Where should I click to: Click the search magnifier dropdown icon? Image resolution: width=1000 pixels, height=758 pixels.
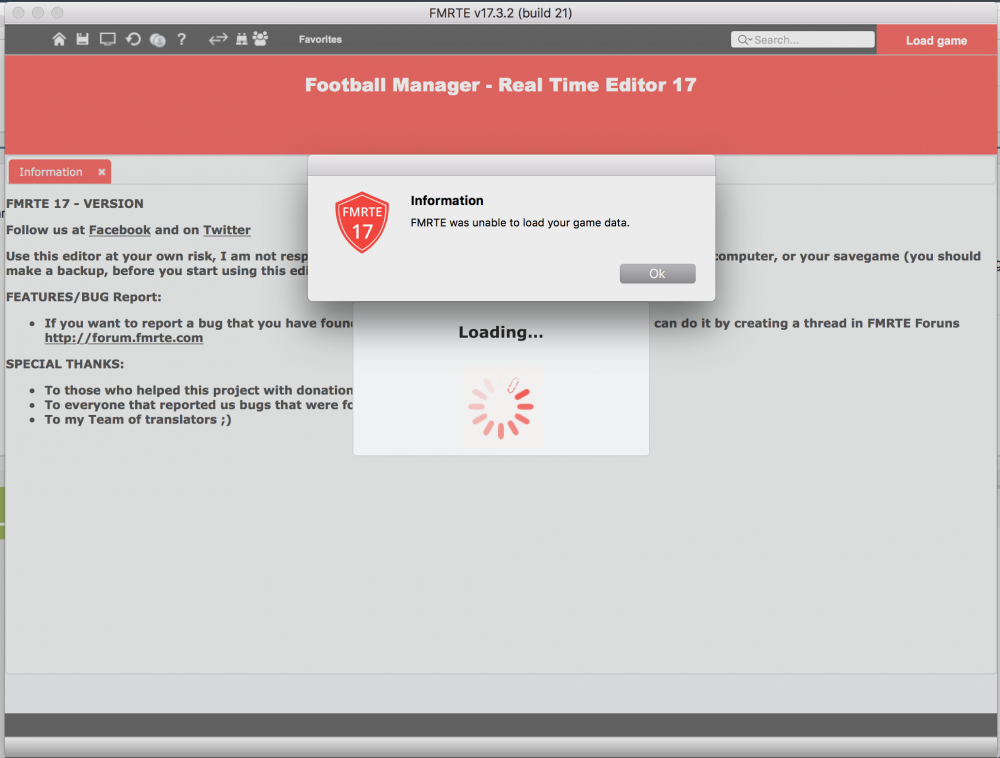(744, 40)
